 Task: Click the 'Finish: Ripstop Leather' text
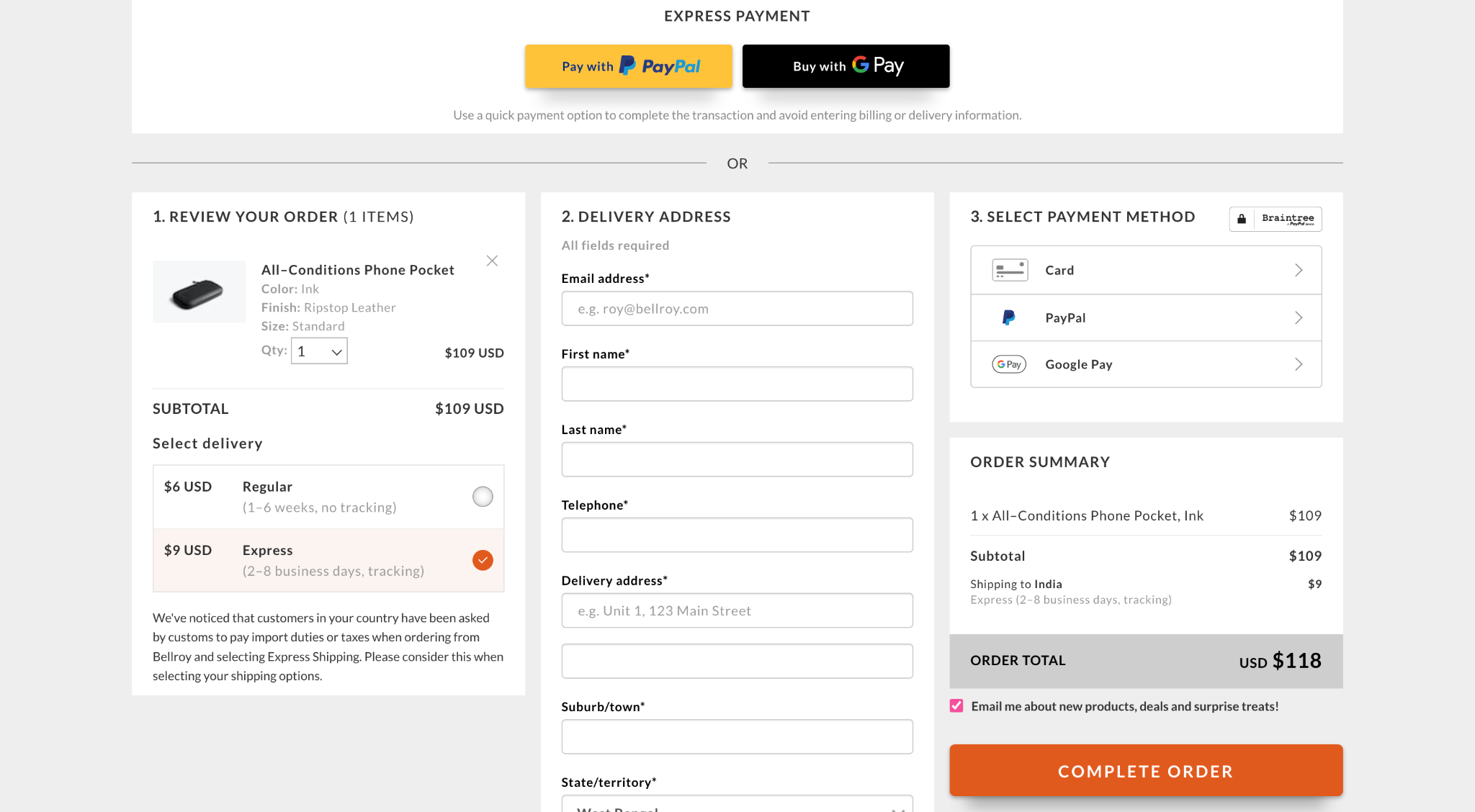point(328,307)
